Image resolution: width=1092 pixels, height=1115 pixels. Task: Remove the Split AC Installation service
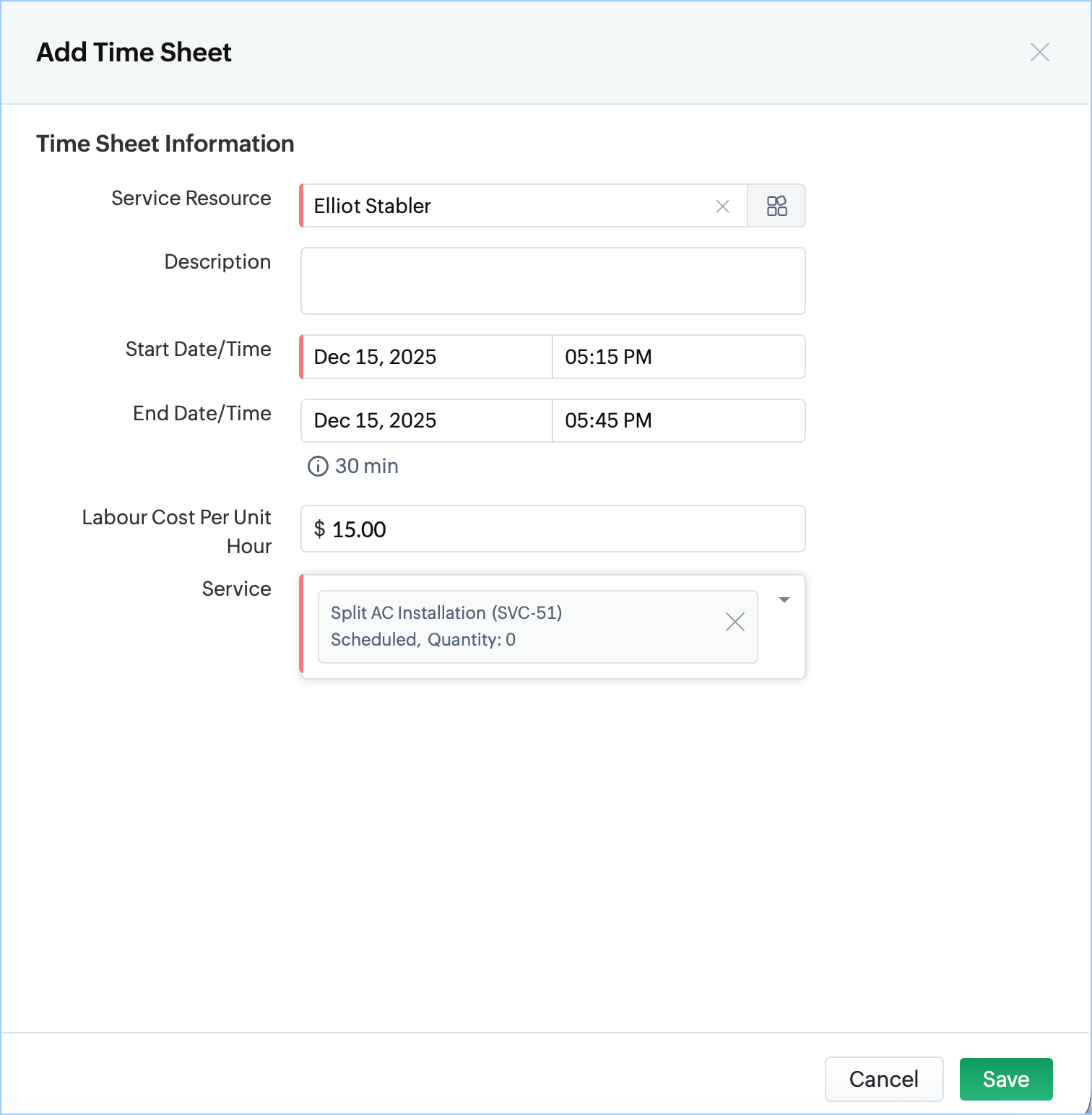click(734, 622)
